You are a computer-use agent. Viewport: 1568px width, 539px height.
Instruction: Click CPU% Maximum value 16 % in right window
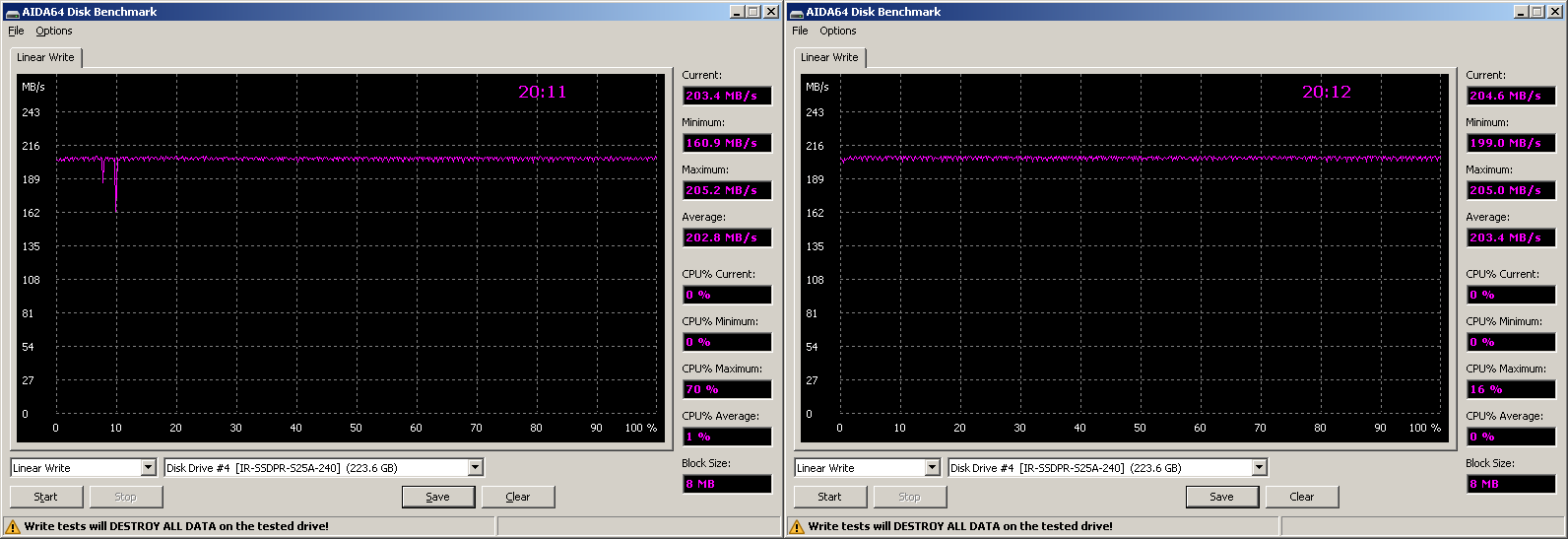click(x=1511, y=389)
